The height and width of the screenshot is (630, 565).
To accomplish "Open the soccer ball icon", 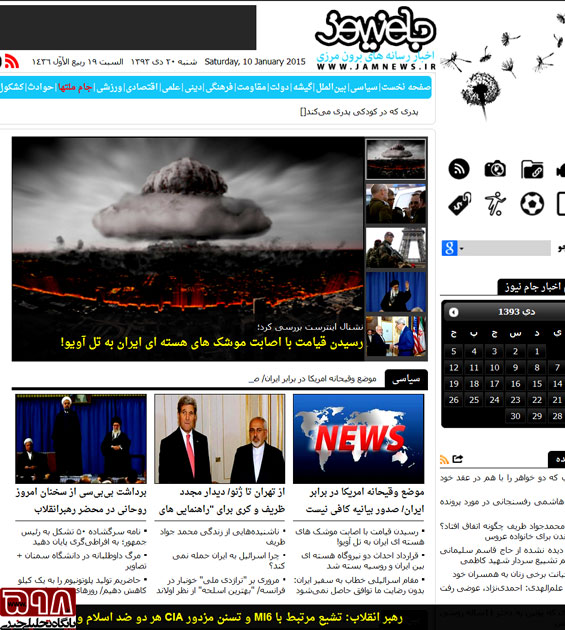I will 532,204.
